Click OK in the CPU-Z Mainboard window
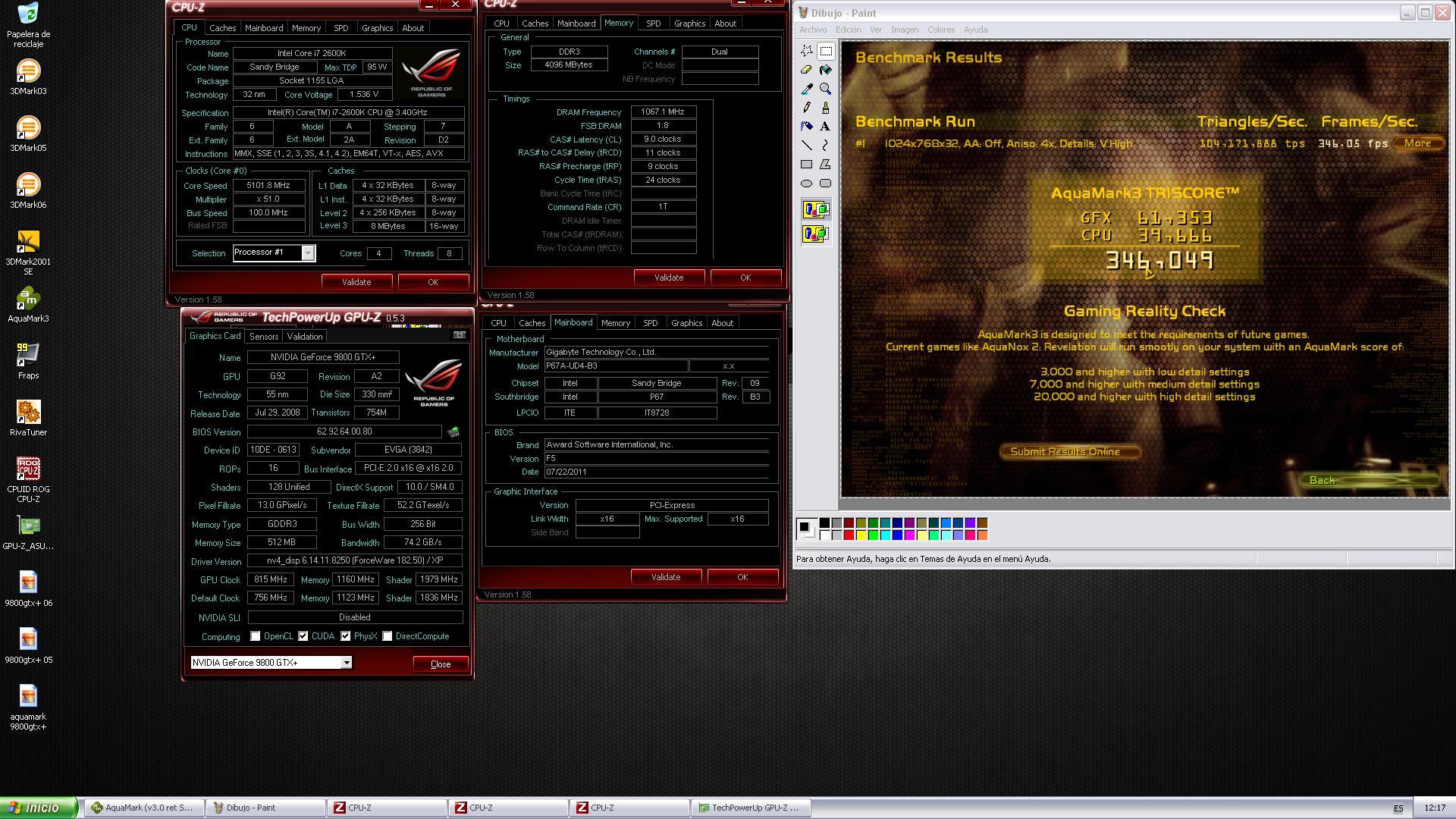This screenshot has width=1456, height=819. 742,577
